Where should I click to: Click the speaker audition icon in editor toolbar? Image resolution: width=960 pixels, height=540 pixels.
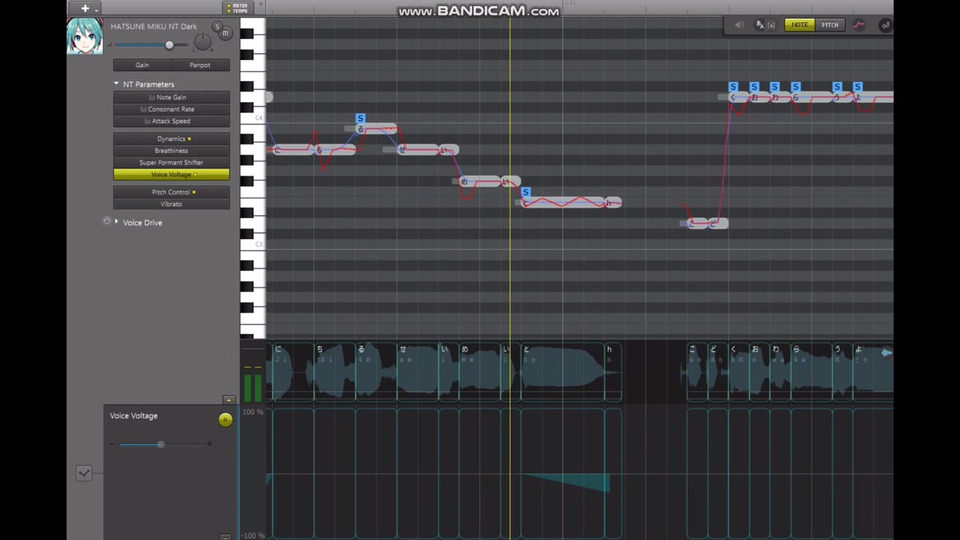point(739,25)
